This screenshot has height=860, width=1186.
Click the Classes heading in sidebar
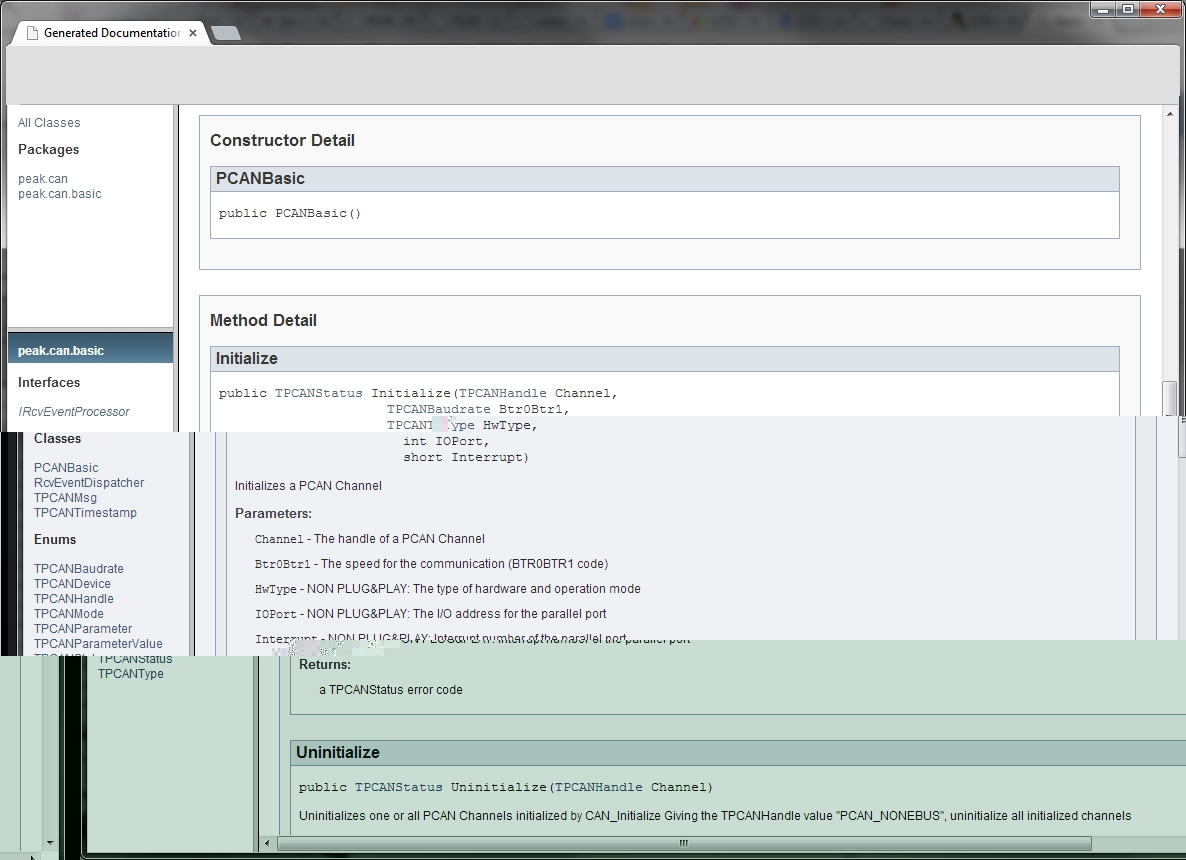click(x=57, y=439)
